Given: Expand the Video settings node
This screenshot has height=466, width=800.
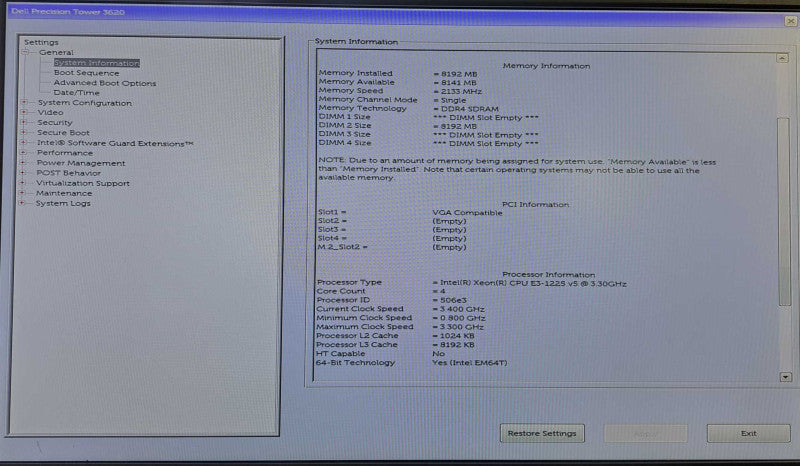Looking at the screenshot, I should [x=23, y=112].
